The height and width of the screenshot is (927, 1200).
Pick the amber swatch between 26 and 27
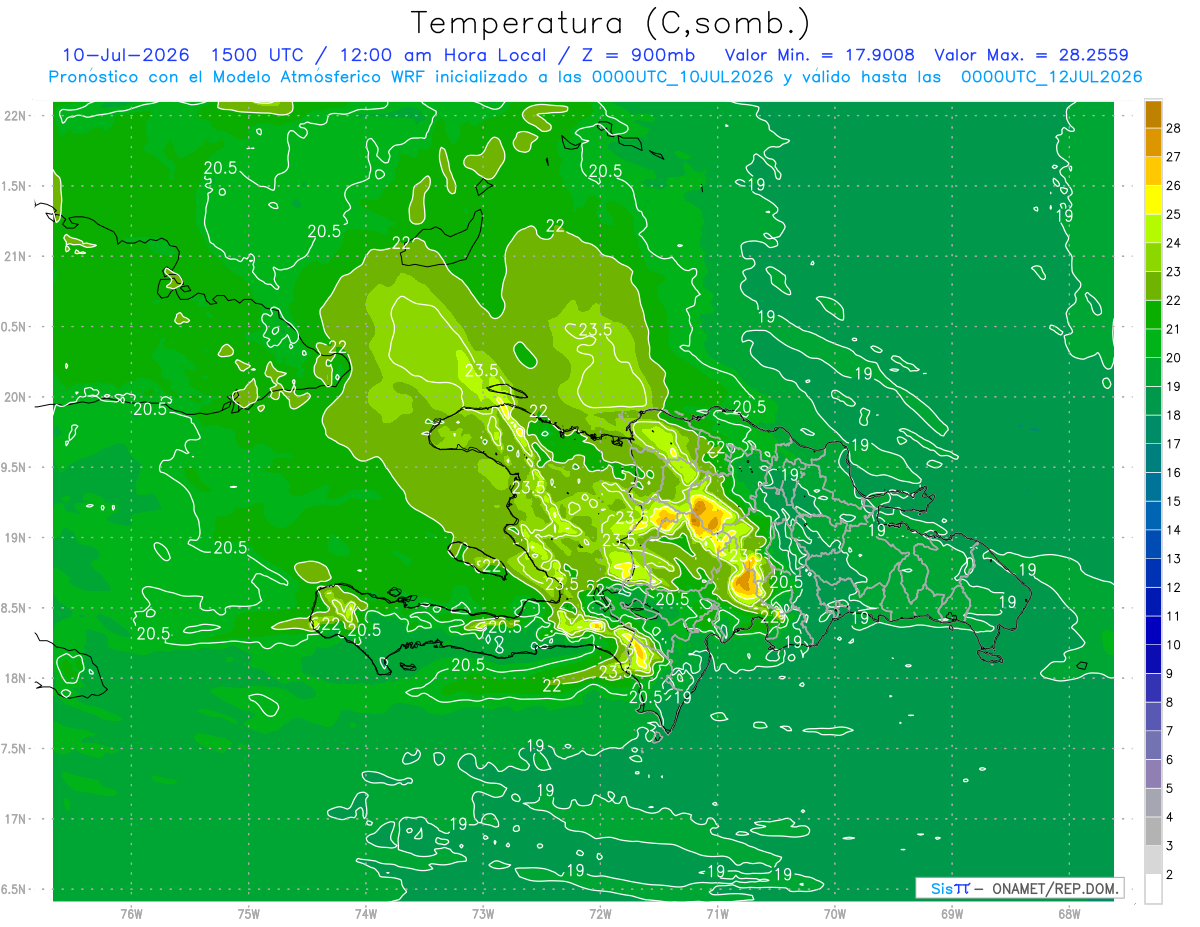pos(1153,171)
